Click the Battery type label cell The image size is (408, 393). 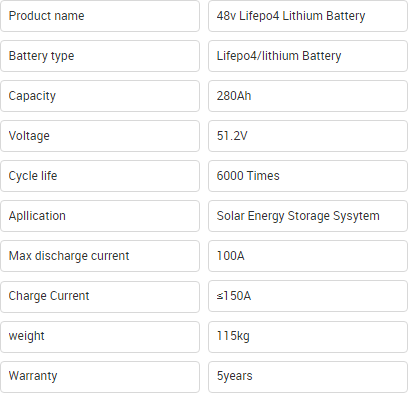click(x=100, y=56)
